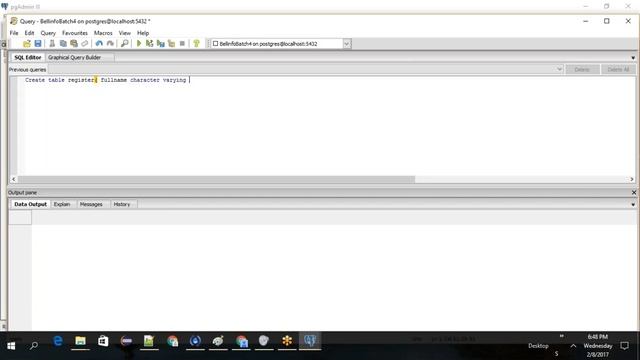Click the word 'register' in the query
The image size is (640, 360).
point(81,80)
